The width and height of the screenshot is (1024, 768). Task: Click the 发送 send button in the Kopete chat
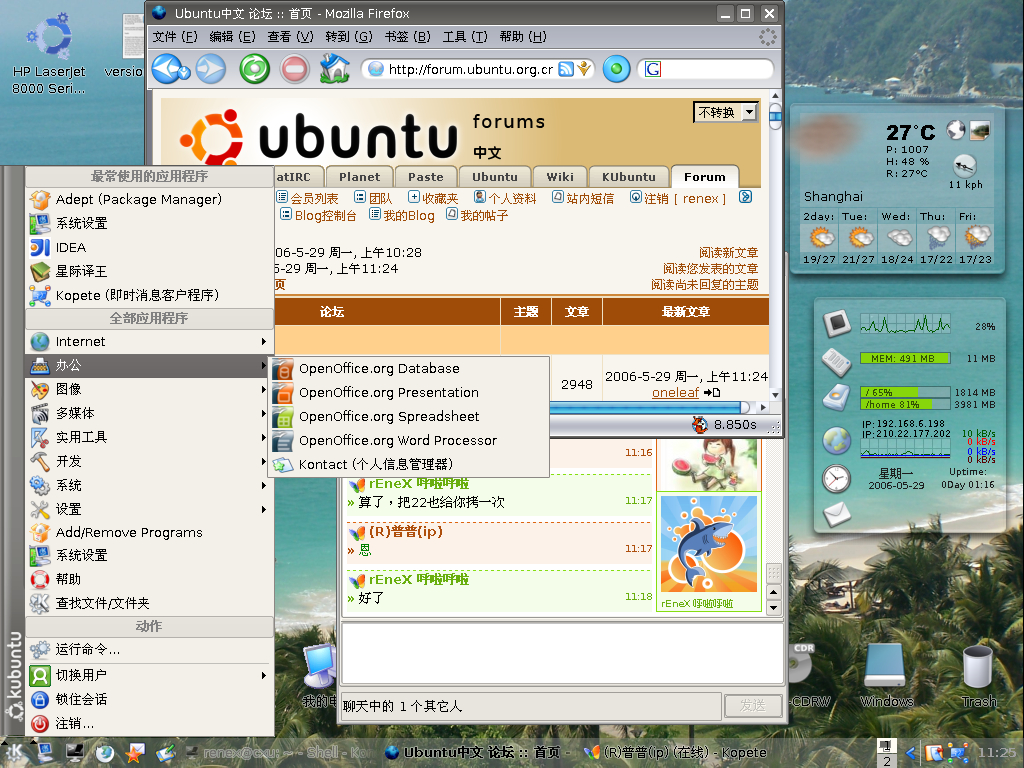752,706
